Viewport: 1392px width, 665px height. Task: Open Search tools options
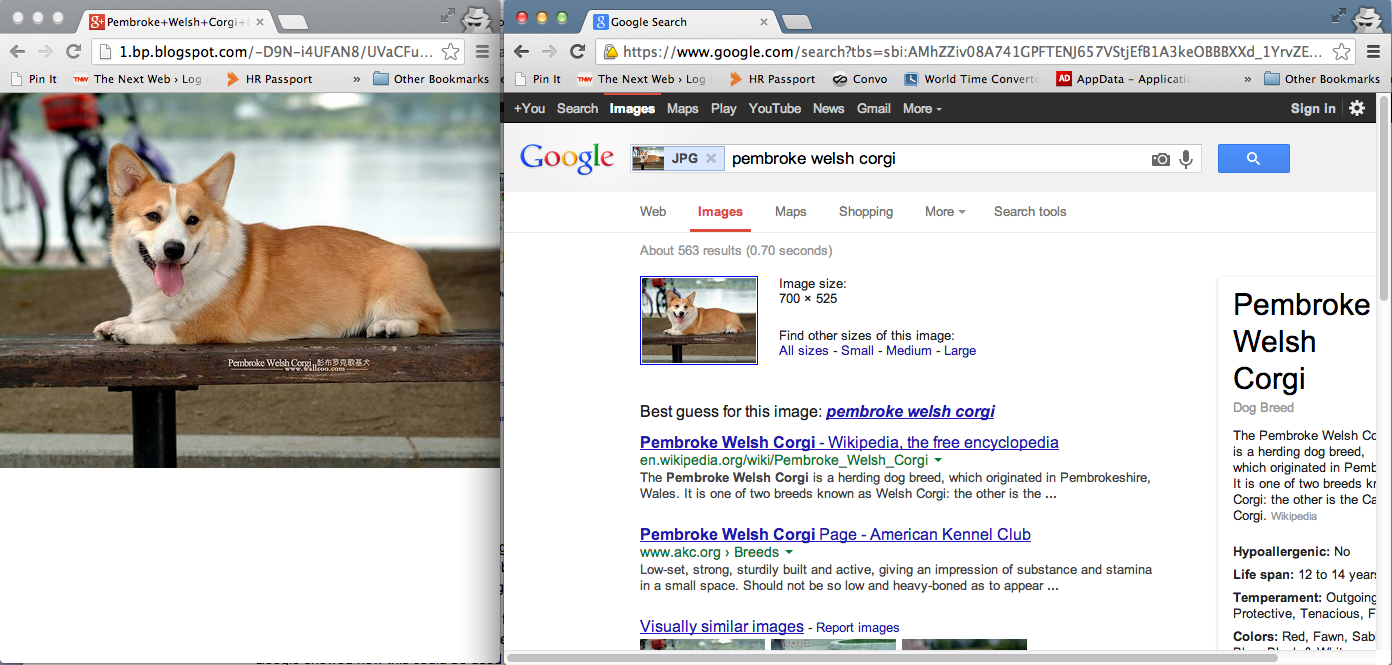(1030, 211)
